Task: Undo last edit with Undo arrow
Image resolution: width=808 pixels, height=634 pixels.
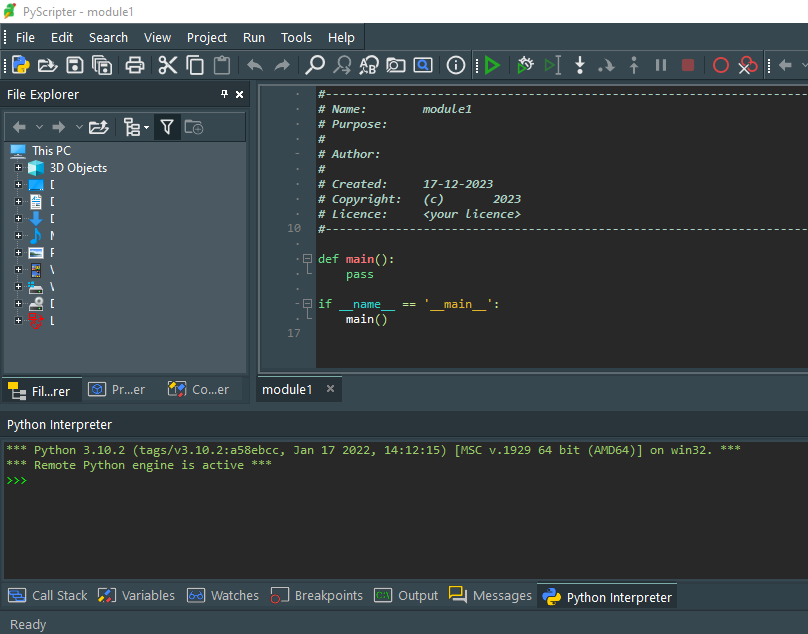Action: click(255, 65)
